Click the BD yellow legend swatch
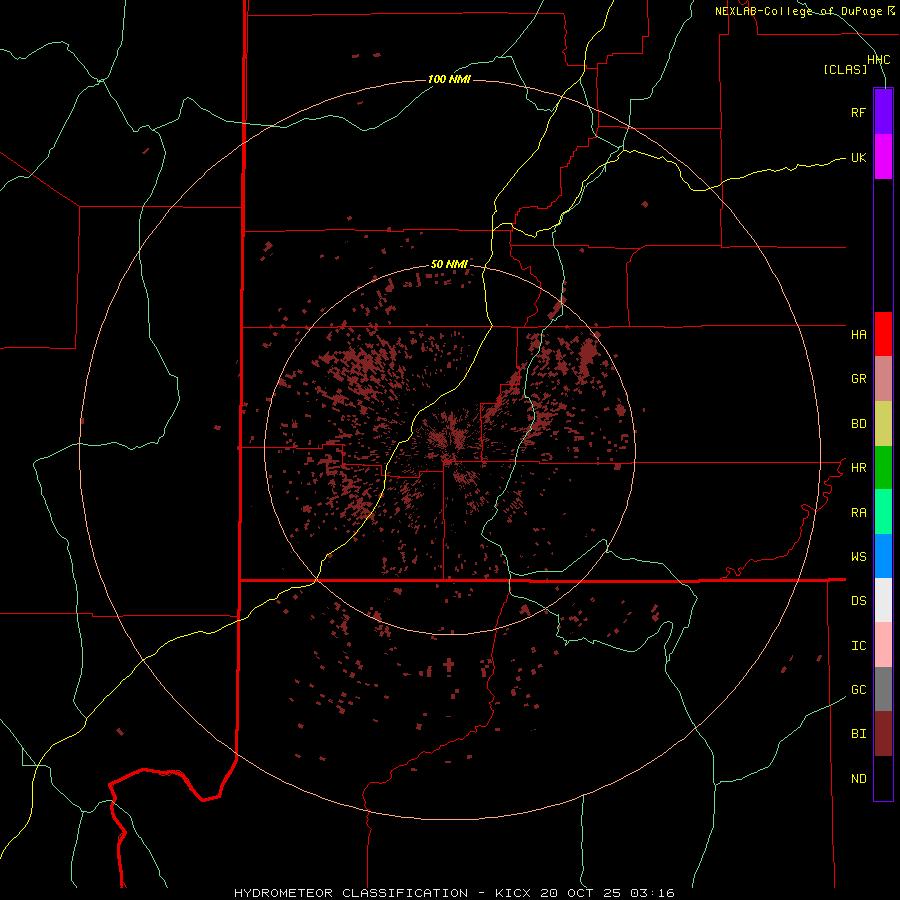 pyautogui.click(x=883, y=424)
